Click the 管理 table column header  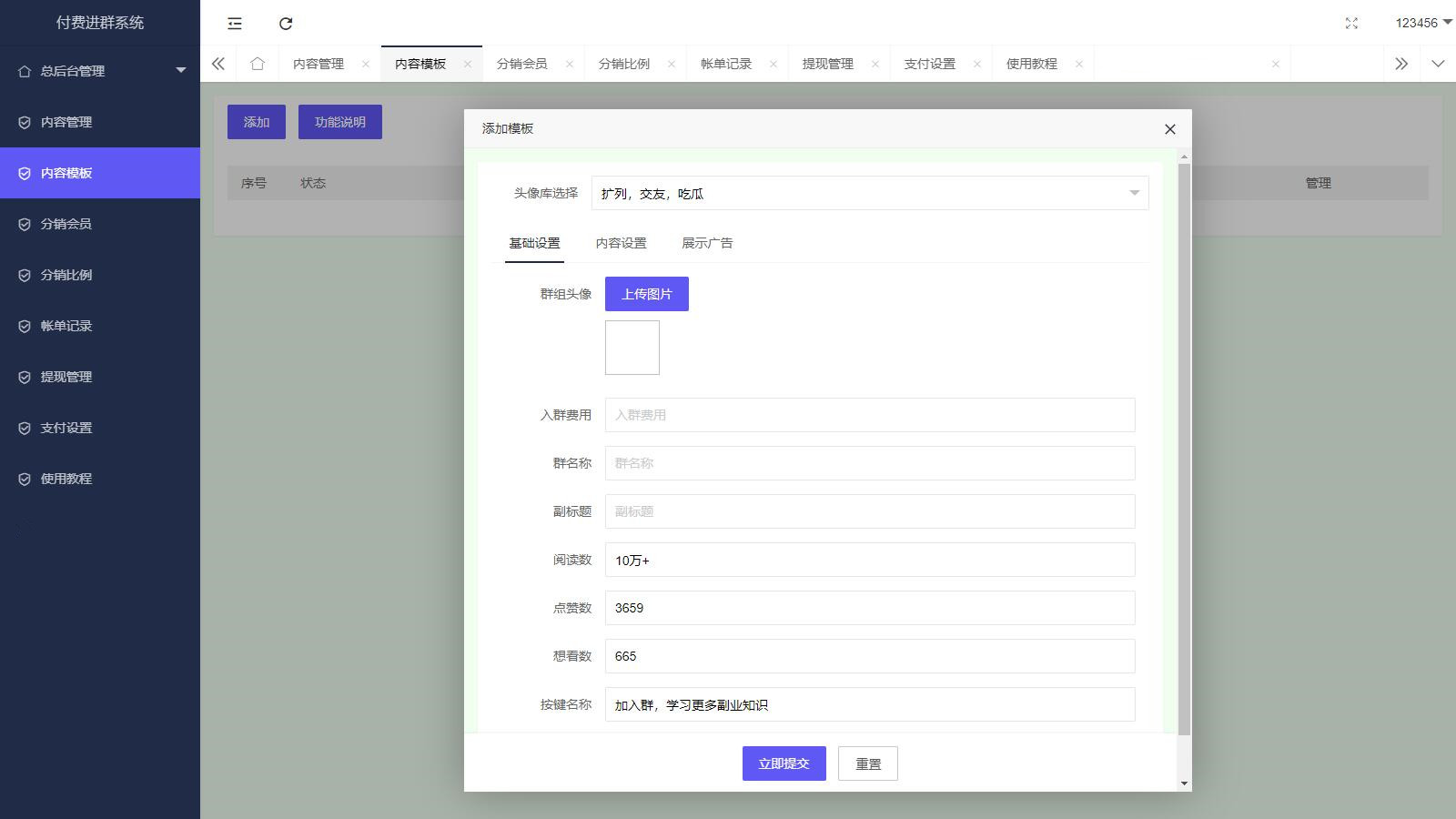(x=1319, y=183)
